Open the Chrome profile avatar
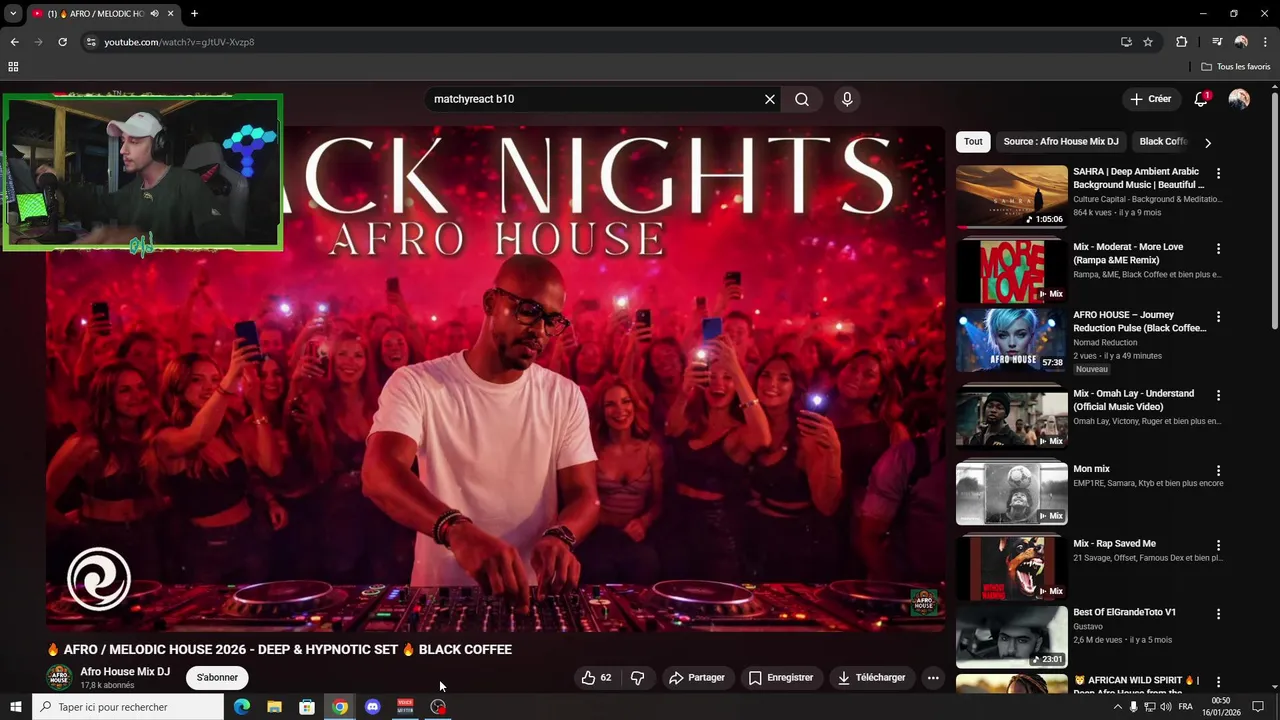The width and height of the screenshot is (1280, 720). tap(1241, 42)
